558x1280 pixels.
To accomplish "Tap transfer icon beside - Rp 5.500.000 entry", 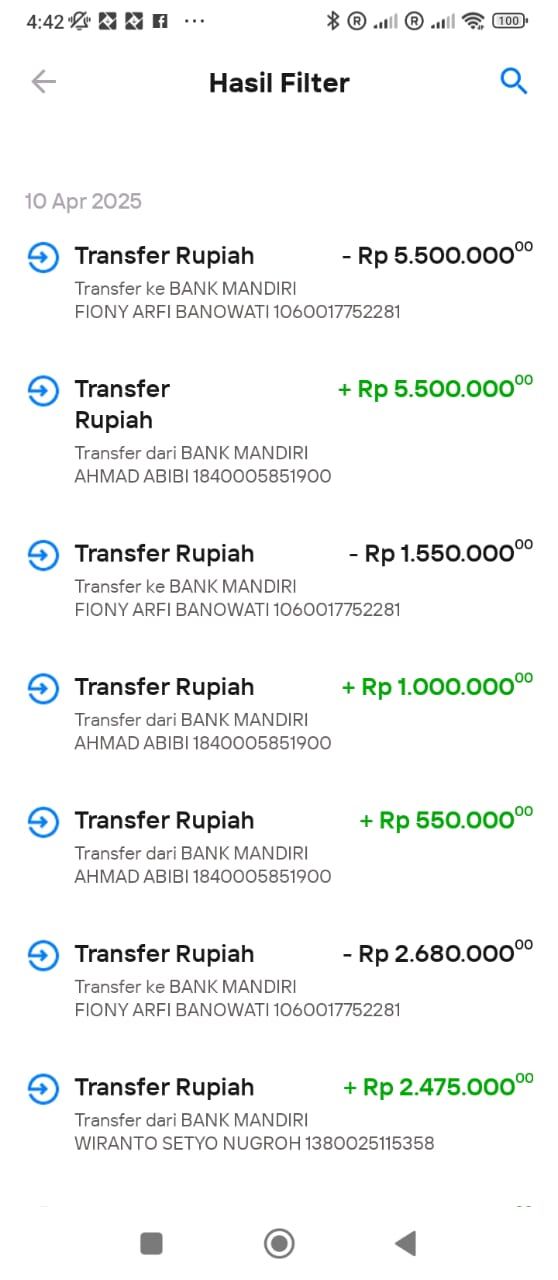I will tap(43, 257).
